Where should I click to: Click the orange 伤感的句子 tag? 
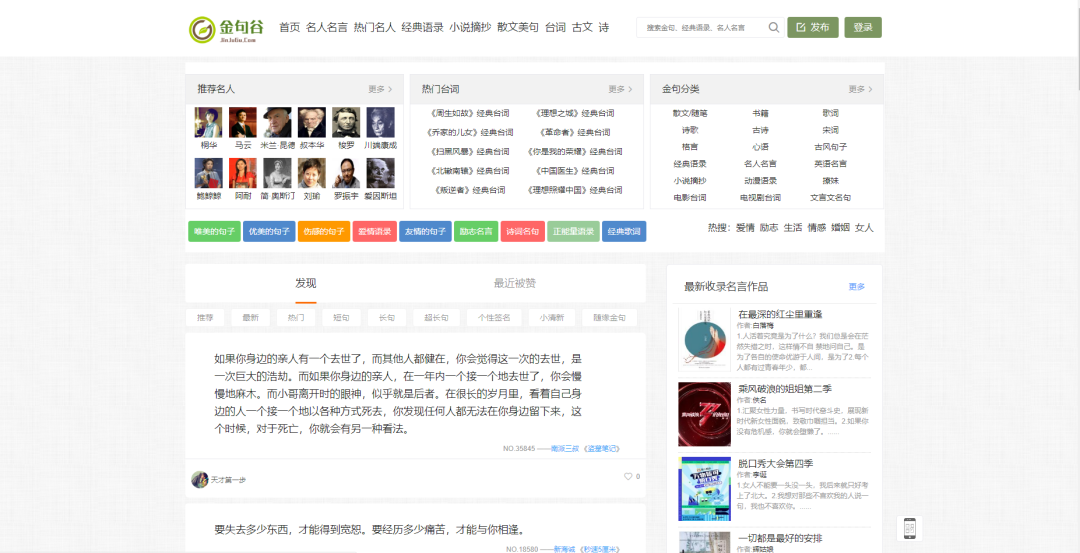click(323, 231)
